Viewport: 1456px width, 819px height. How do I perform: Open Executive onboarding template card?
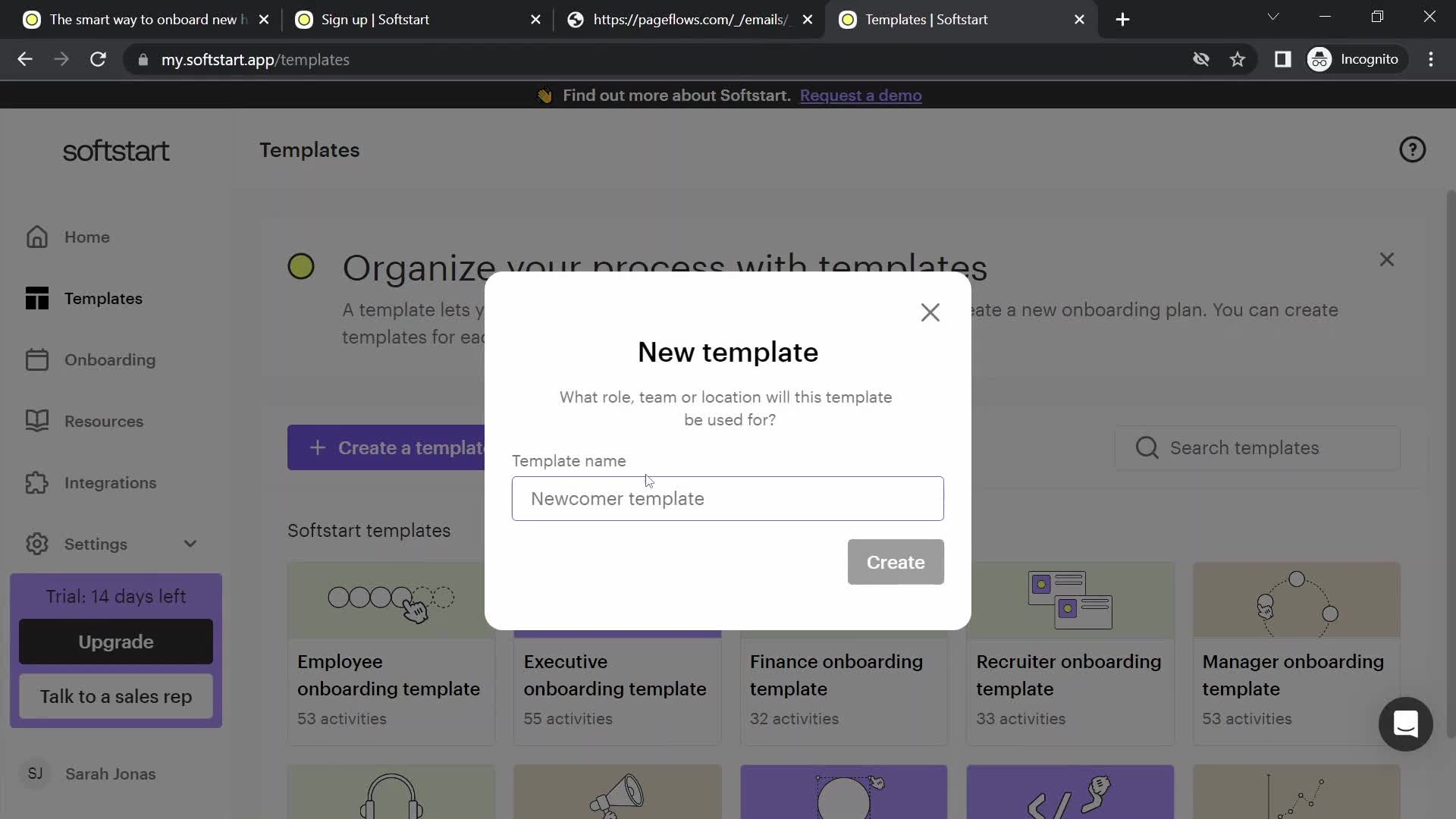[617, 688]
